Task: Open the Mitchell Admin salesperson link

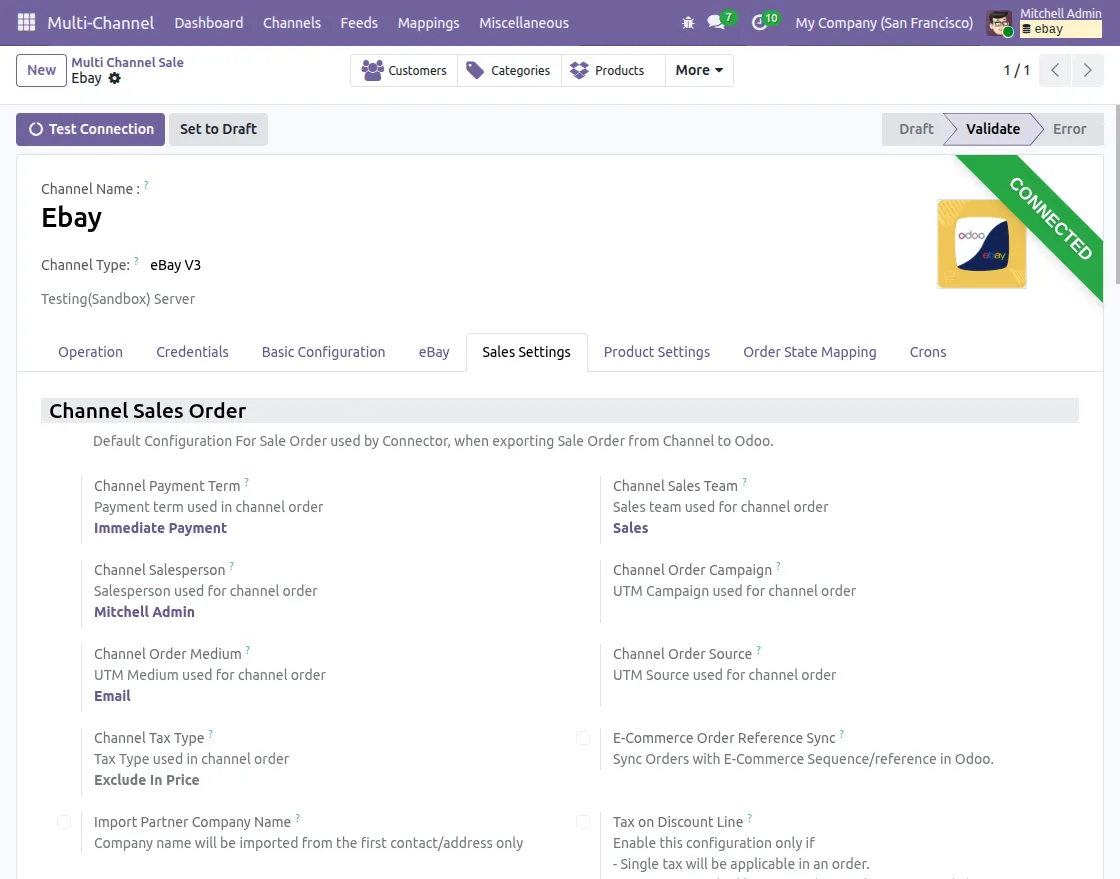Action: [144, 612]
